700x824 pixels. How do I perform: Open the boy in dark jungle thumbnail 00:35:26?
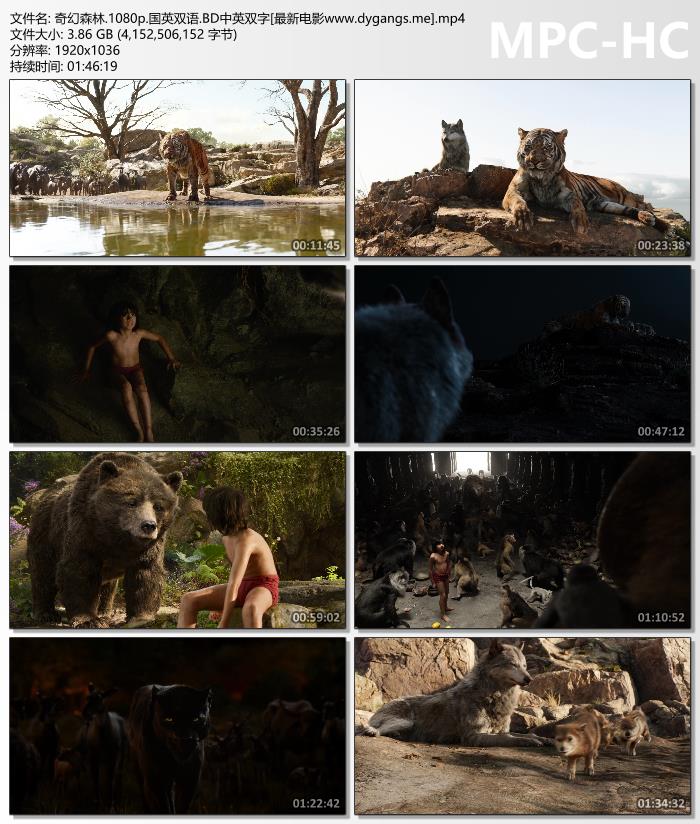[x=178, y=354]
